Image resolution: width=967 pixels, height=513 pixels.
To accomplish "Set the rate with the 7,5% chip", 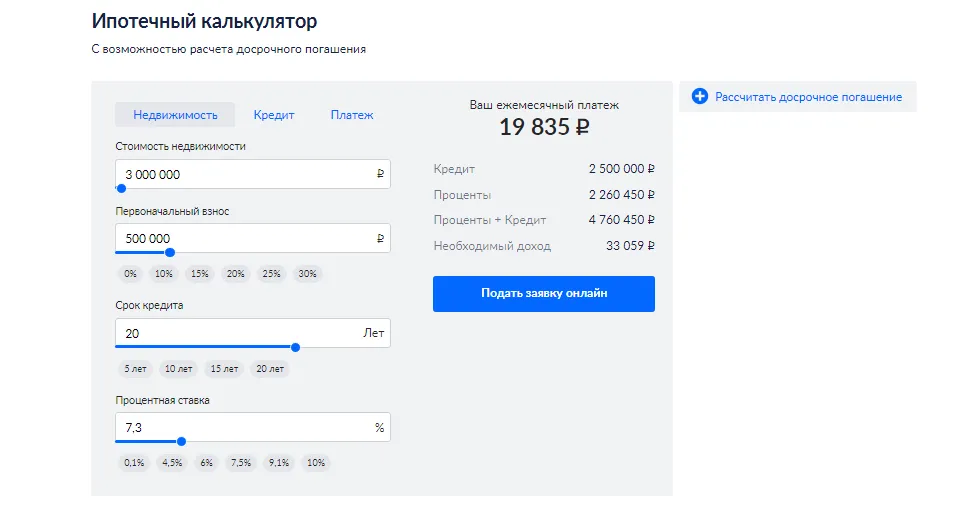I will 240,463.
